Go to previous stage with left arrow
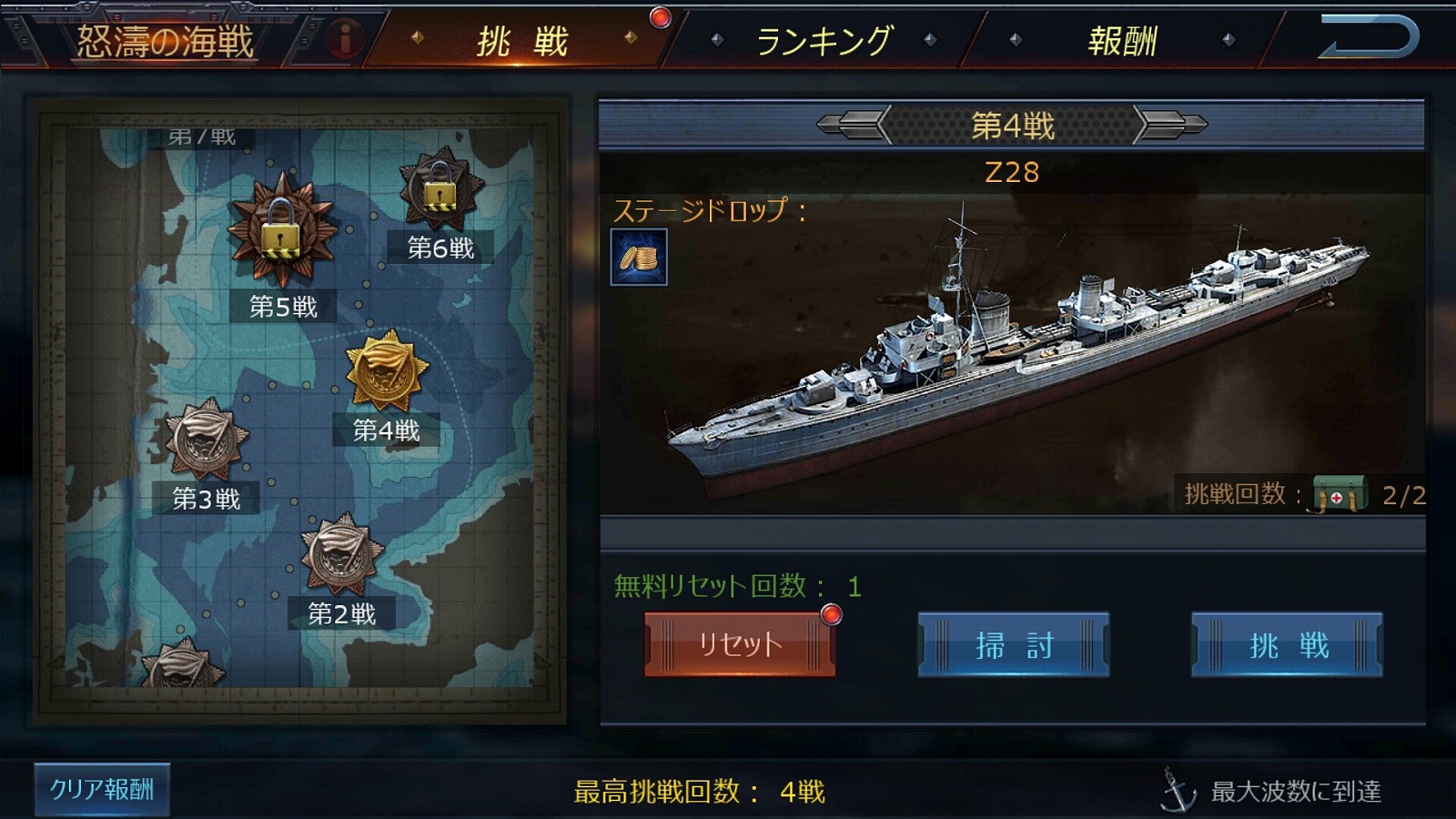This screenshot has height=819, width=1456. coord(853,124)
